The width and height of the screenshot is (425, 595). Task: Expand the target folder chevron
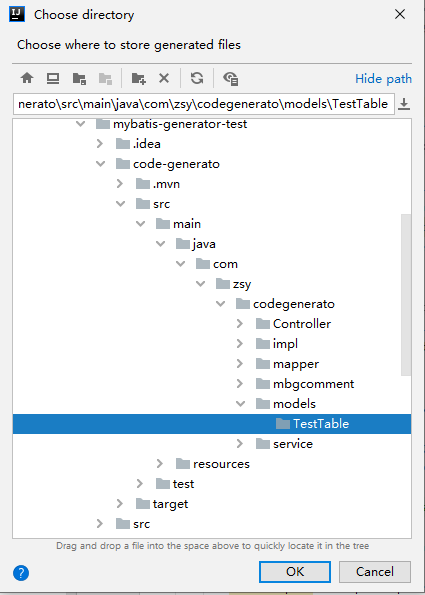pos(120,504)
